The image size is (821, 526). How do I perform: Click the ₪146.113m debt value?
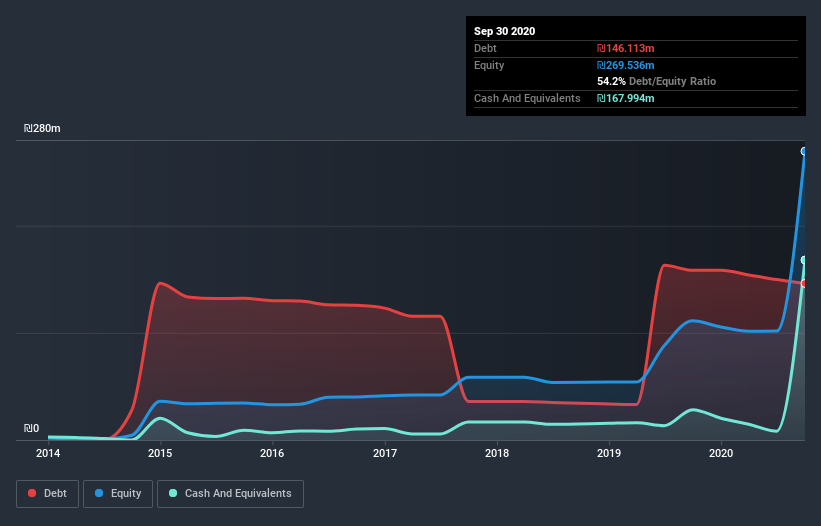pyautogui.click(x=626, y=48)
